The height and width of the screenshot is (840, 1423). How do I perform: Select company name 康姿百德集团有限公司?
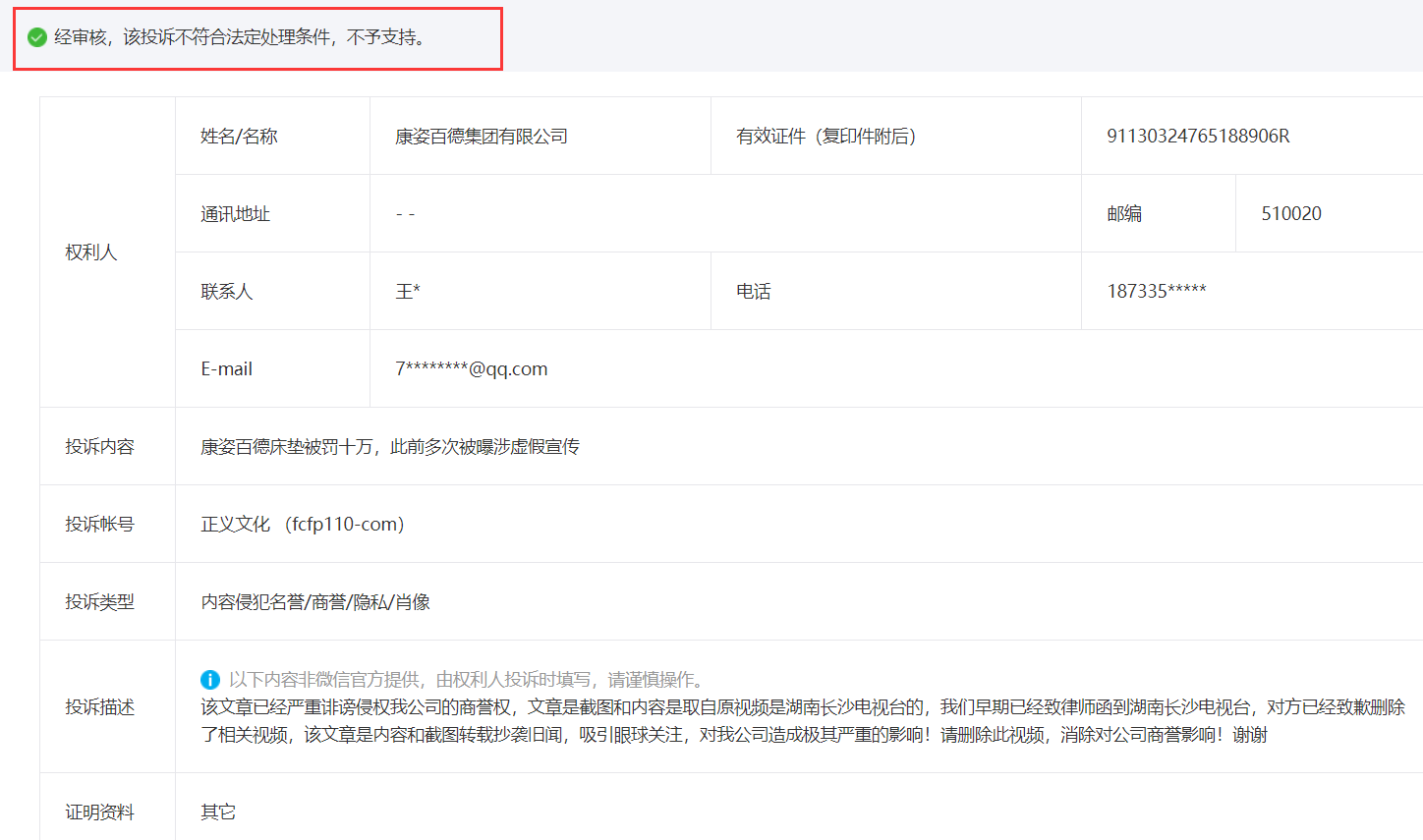coord(482,137)
